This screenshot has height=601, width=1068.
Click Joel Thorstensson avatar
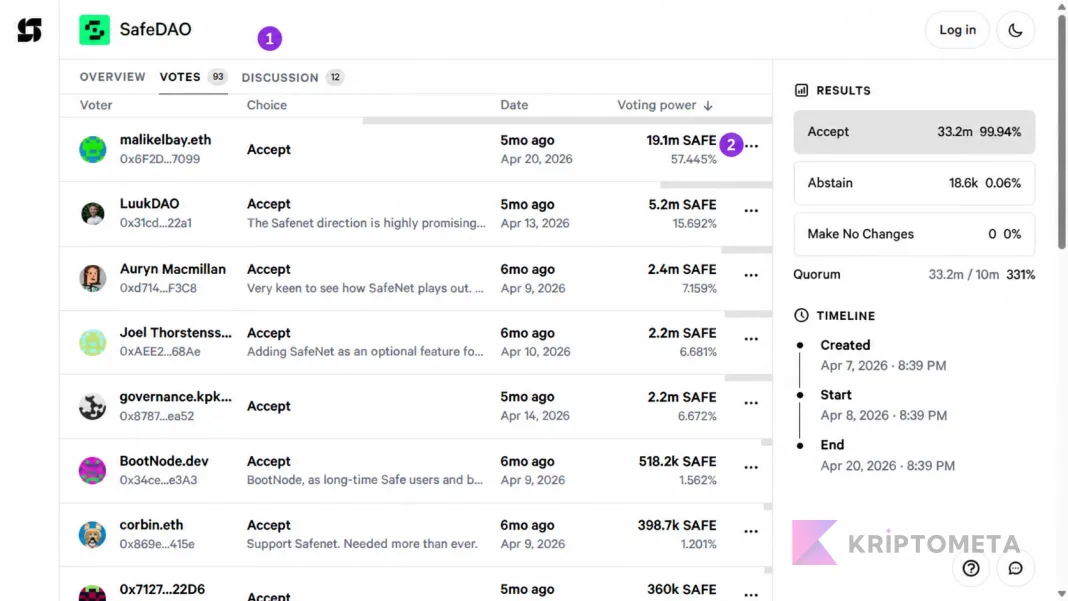pos(93,342)
